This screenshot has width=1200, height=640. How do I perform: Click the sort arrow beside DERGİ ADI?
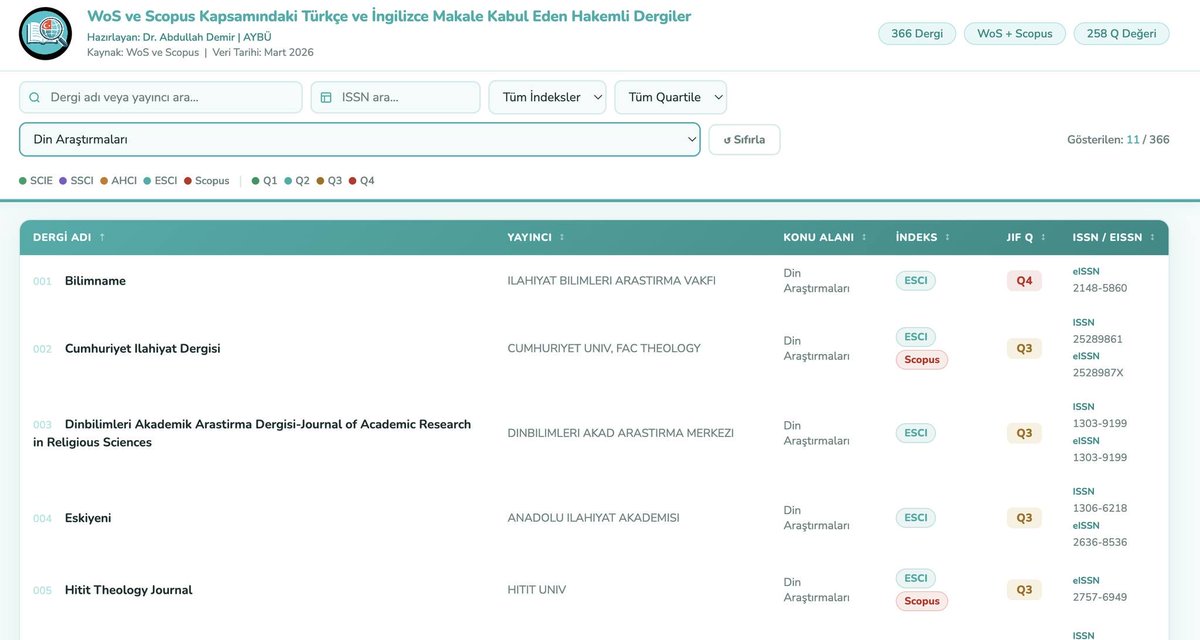[x=102, y=237]
